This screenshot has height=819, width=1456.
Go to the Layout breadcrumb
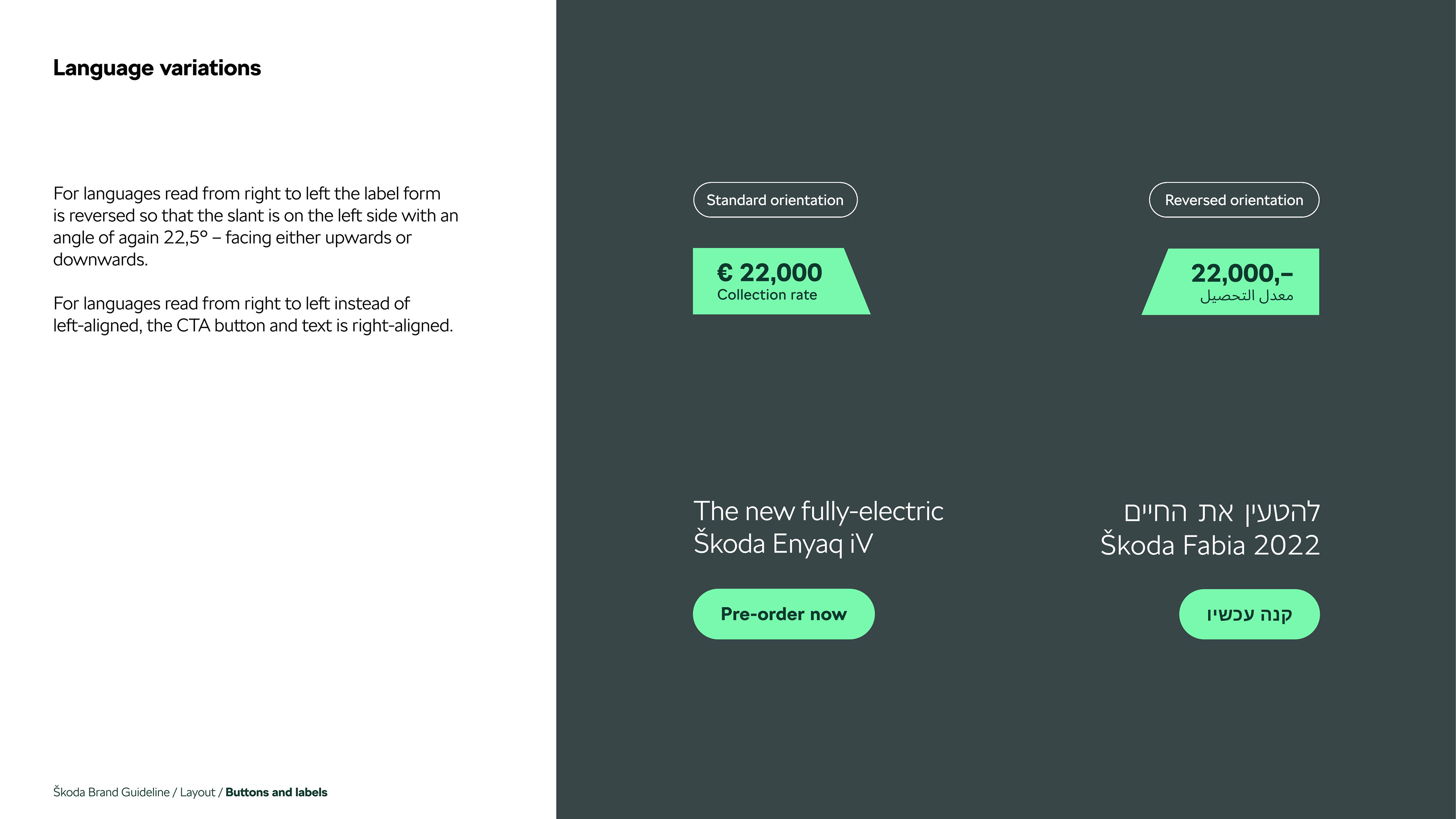[x=197, y=792]
